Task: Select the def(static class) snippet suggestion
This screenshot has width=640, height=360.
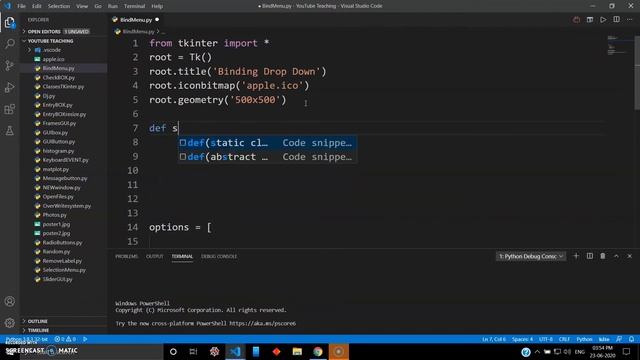Action: (x=267, y=143)
